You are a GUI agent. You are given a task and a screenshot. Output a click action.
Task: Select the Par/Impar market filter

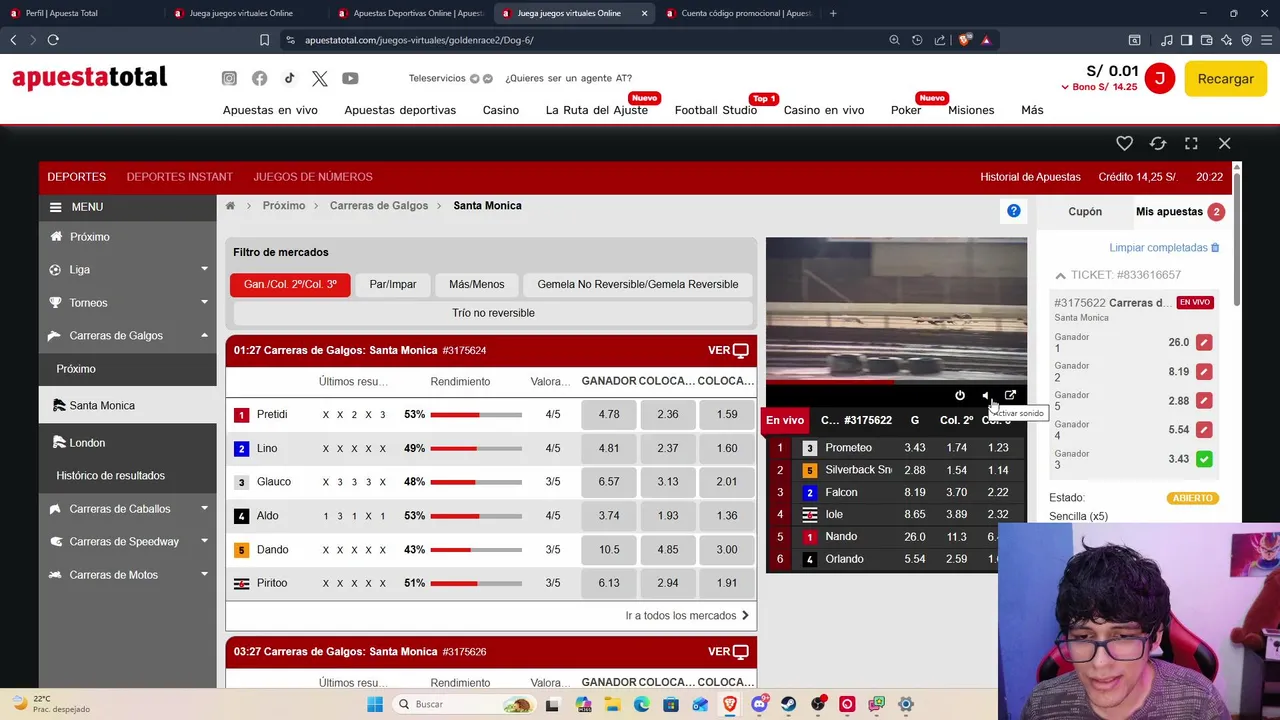pyautogui.click(x=393, y=284)
